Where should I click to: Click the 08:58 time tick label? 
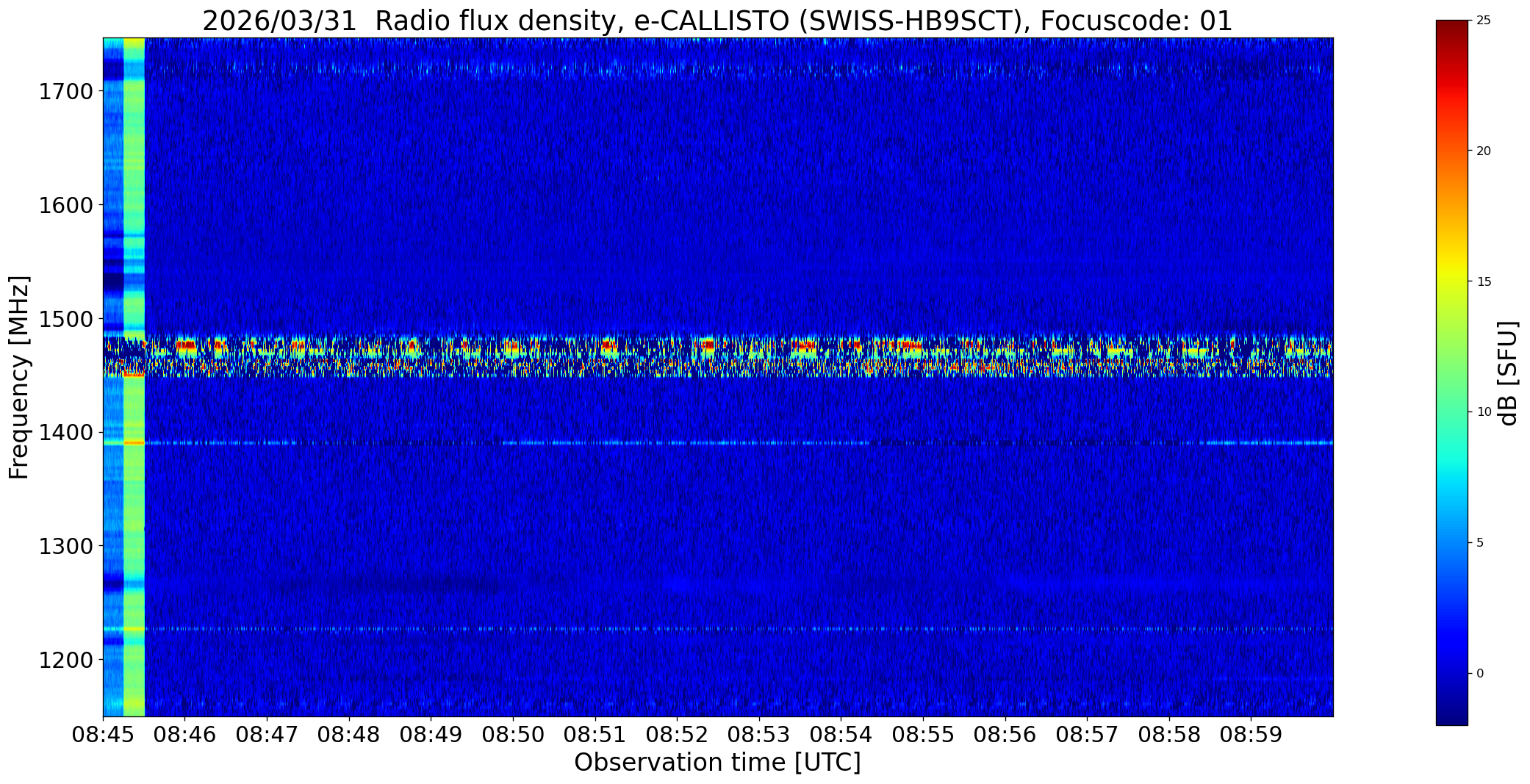pos(1169,734)
